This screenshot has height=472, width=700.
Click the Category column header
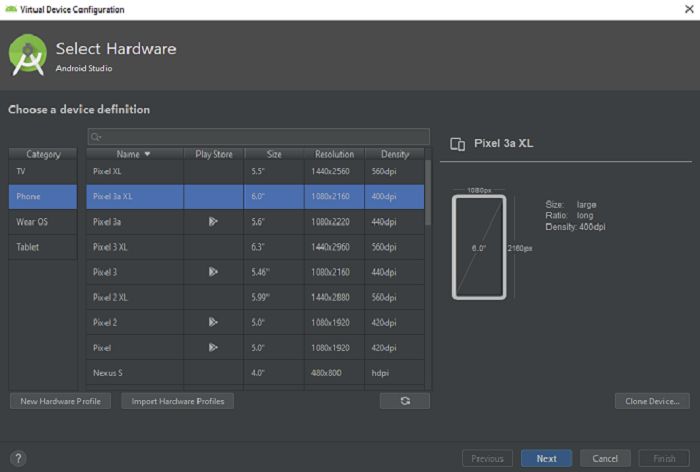pyautogui.click(x=43, y=154)
